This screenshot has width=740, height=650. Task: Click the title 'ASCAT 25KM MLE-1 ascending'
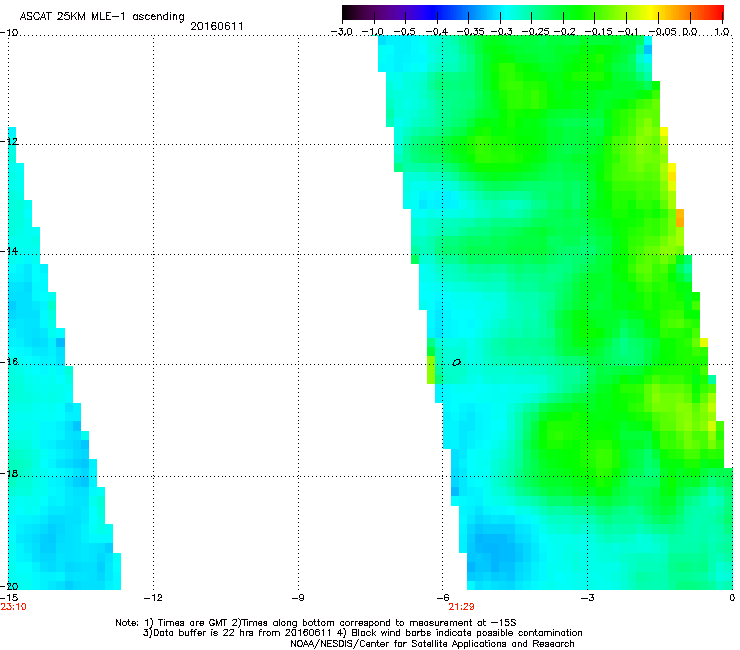(102, 17)
